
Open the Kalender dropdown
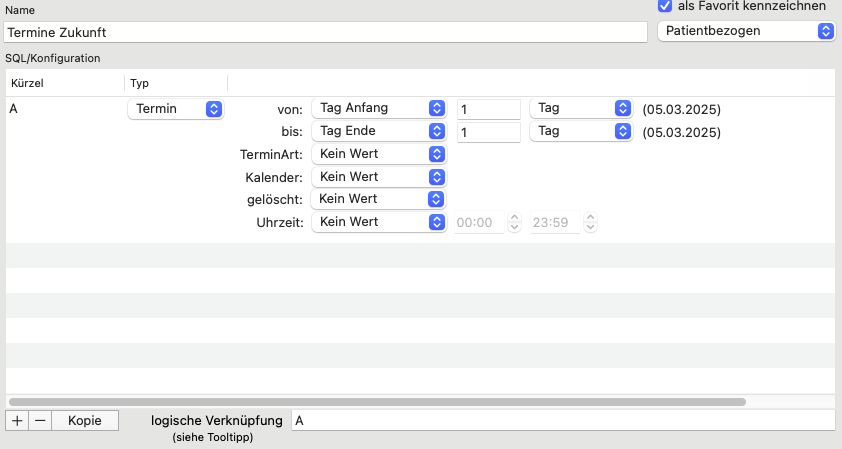[379, 177]
